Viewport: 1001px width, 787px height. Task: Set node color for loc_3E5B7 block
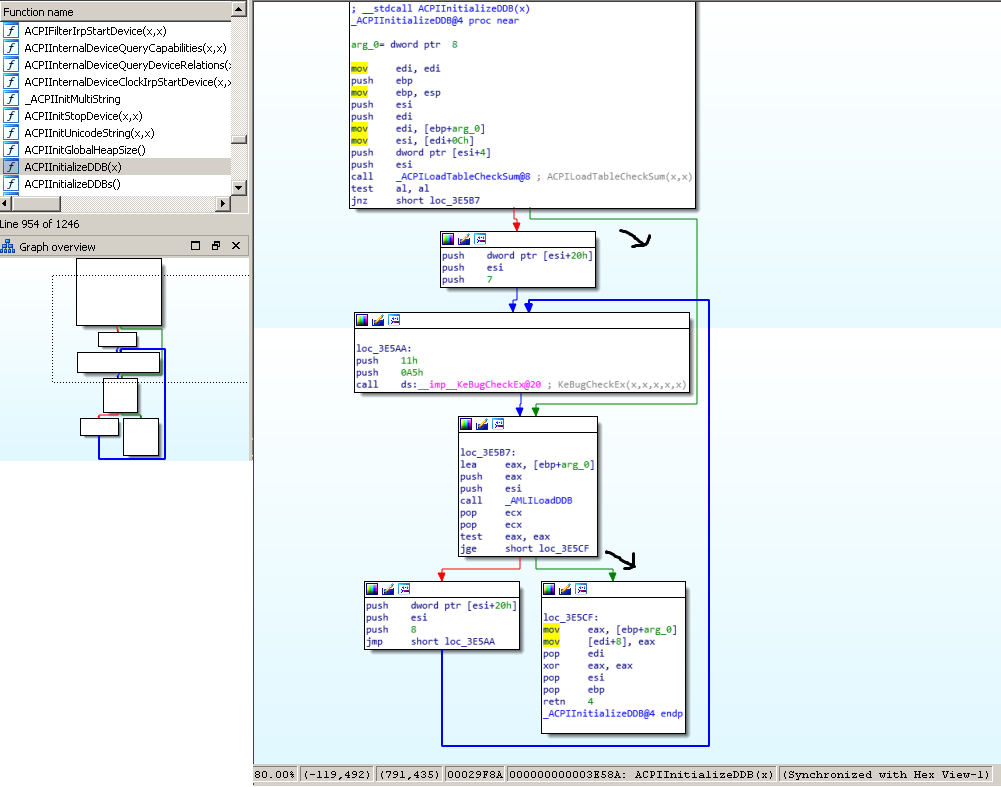tap(466, 424)
